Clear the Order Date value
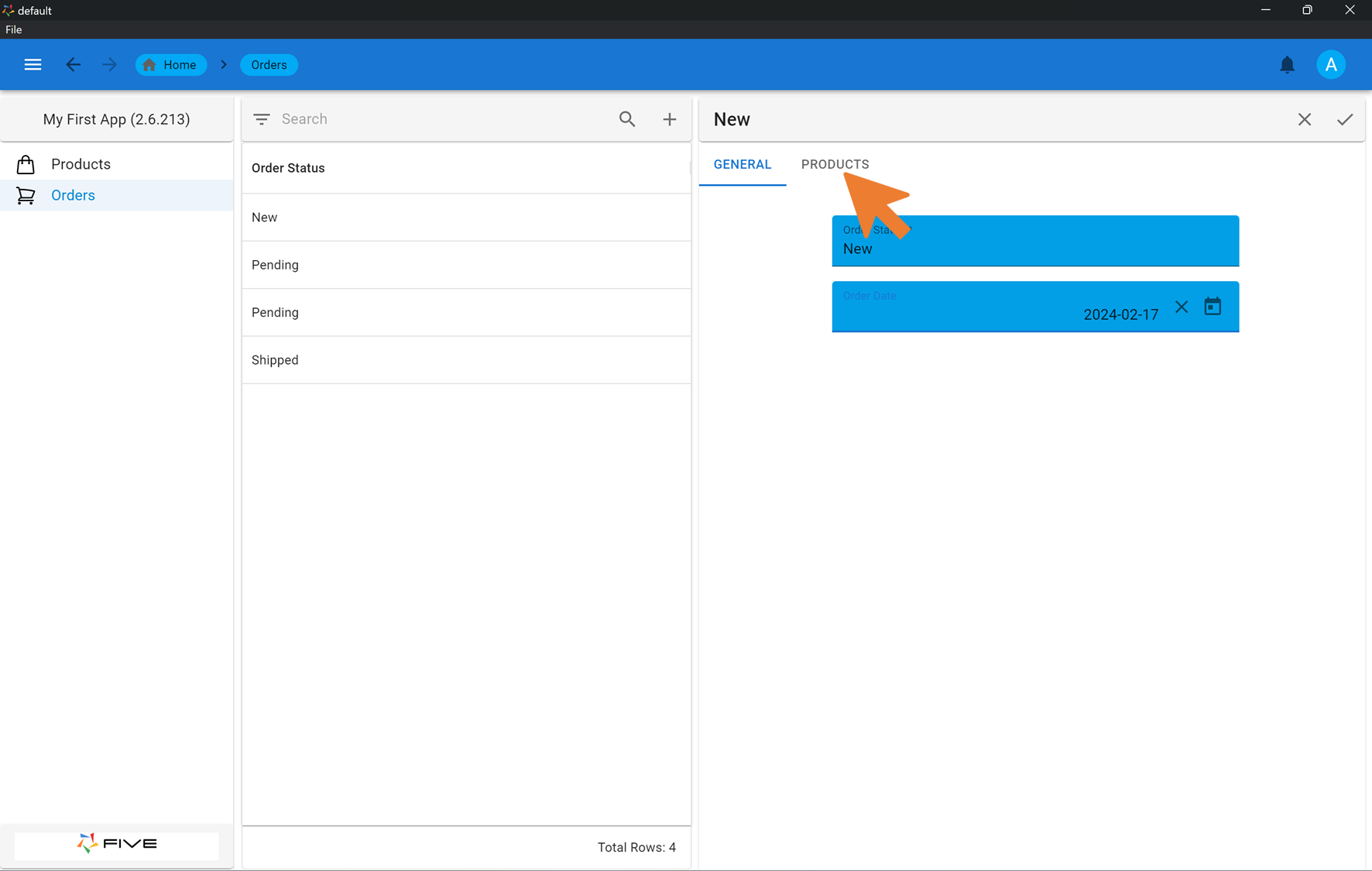 (1182, 307)
